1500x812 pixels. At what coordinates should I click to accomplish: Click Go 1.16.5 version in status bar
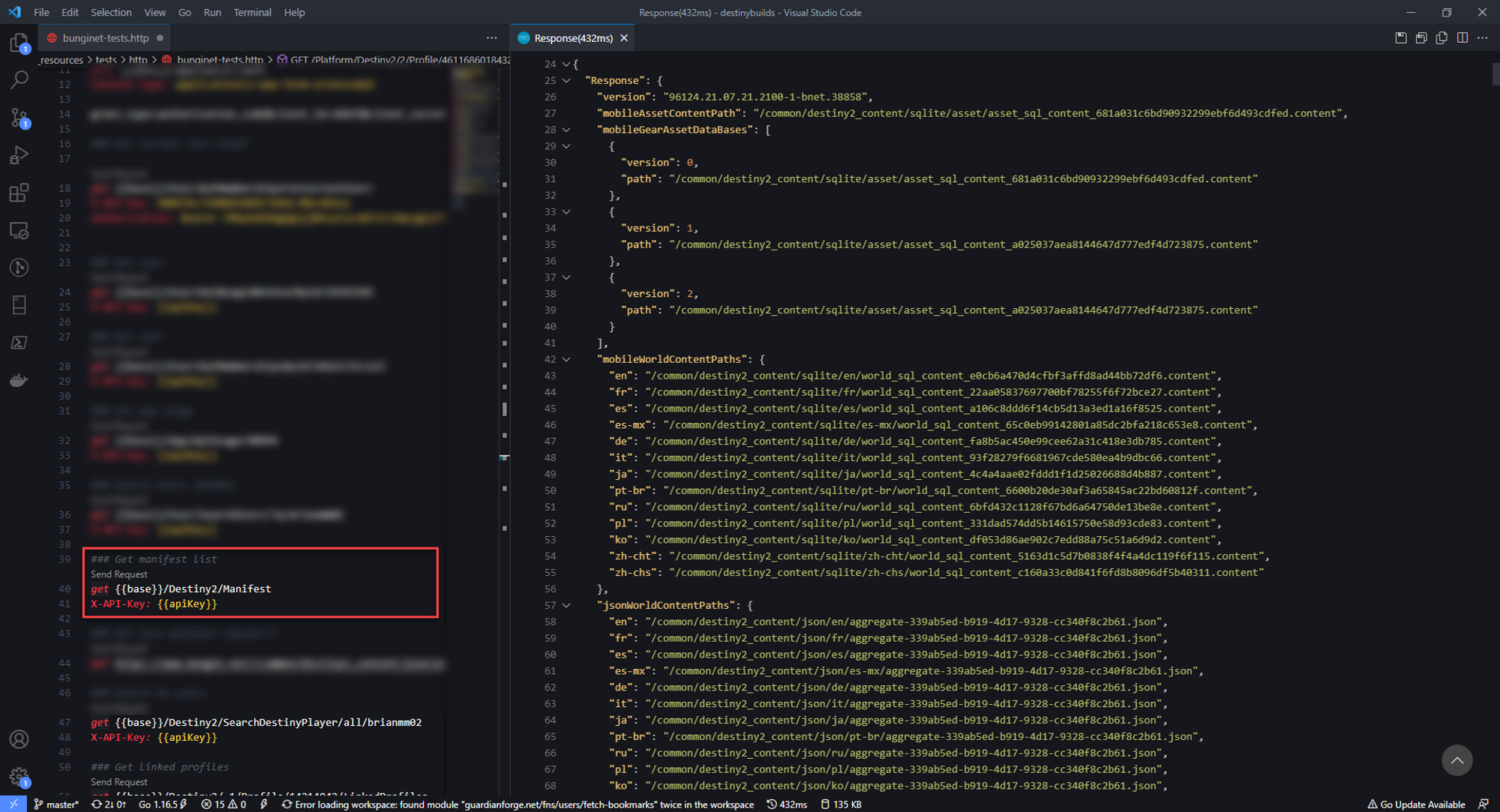pyautogui.click(x=163, y=804)
